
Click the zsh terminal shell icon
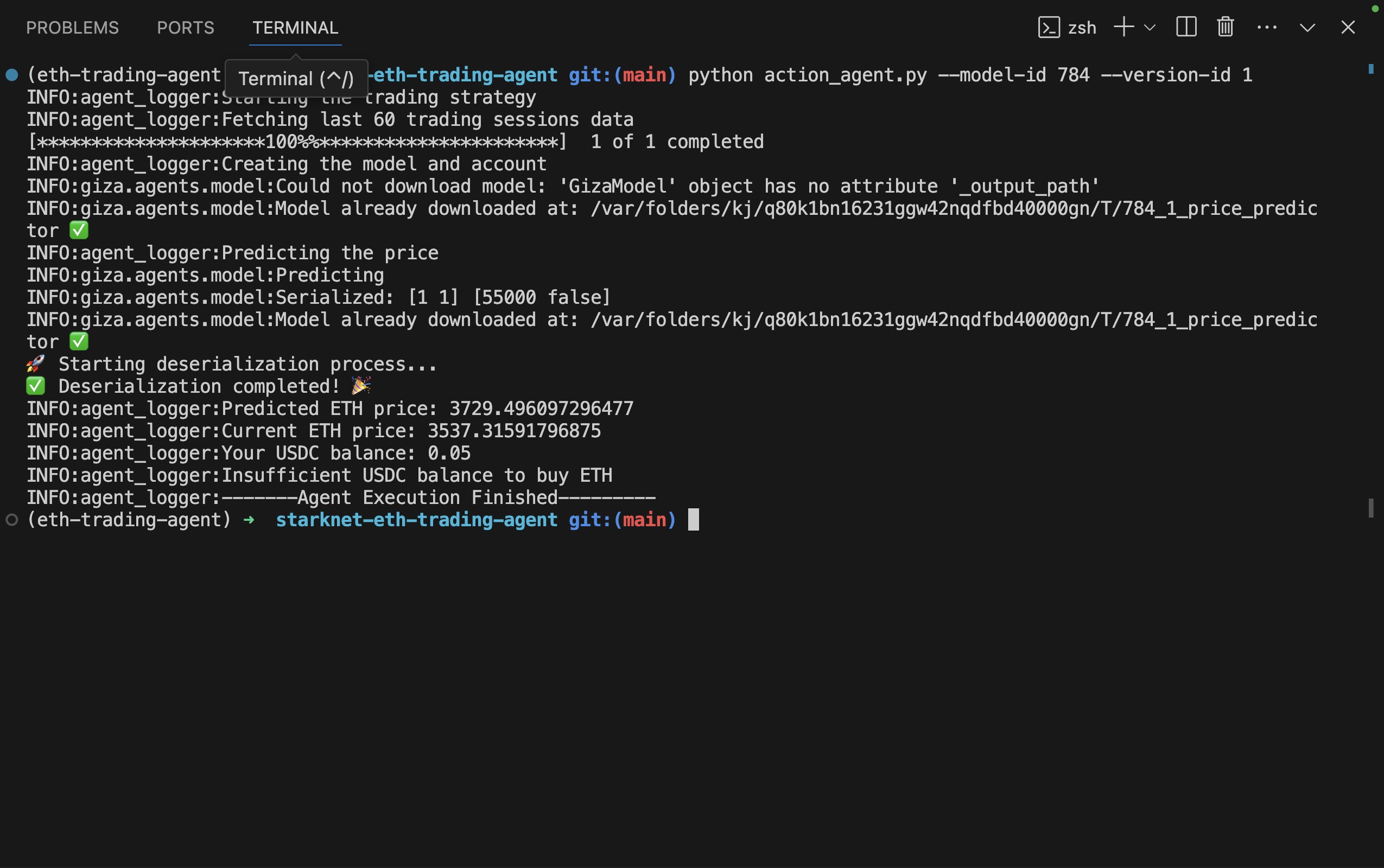pyautogui.click(x=1049, y=28)
